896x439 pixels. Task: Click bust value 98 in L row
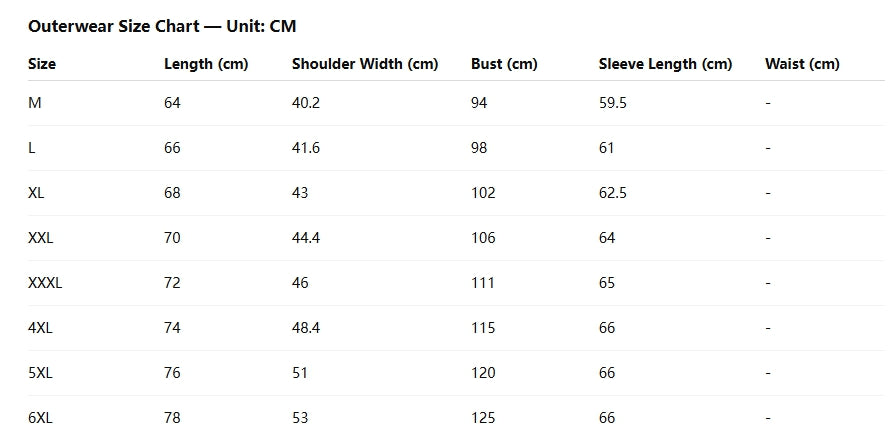pyautogui.click(x=479, y=148)
